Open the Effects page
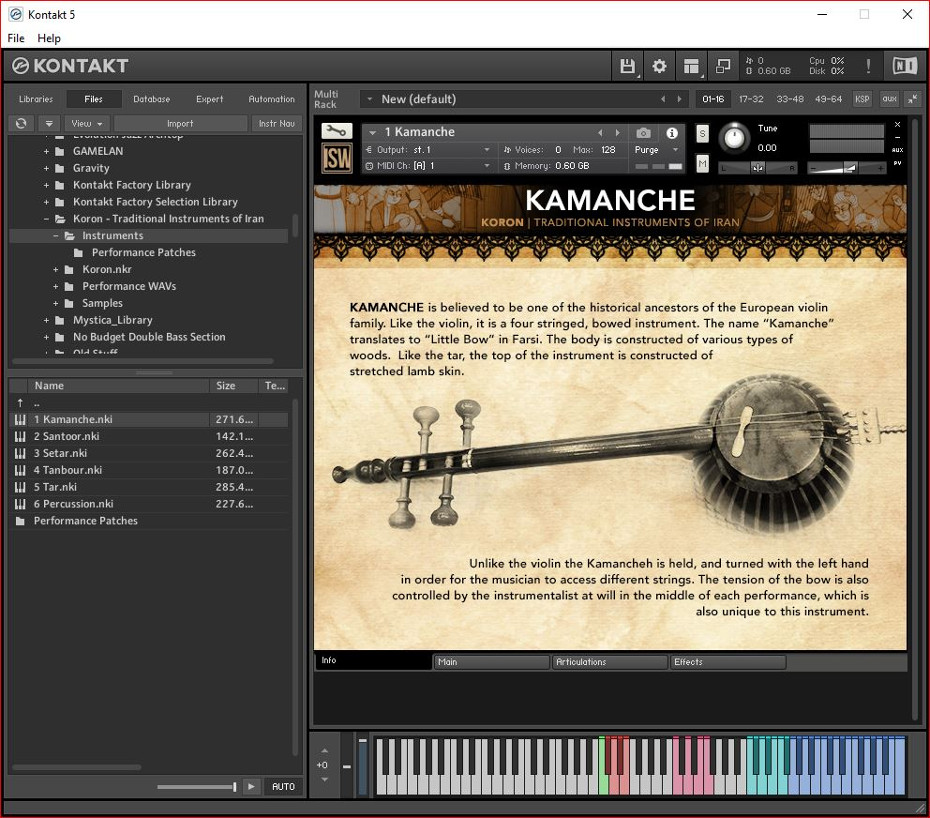 pos(728,662)
